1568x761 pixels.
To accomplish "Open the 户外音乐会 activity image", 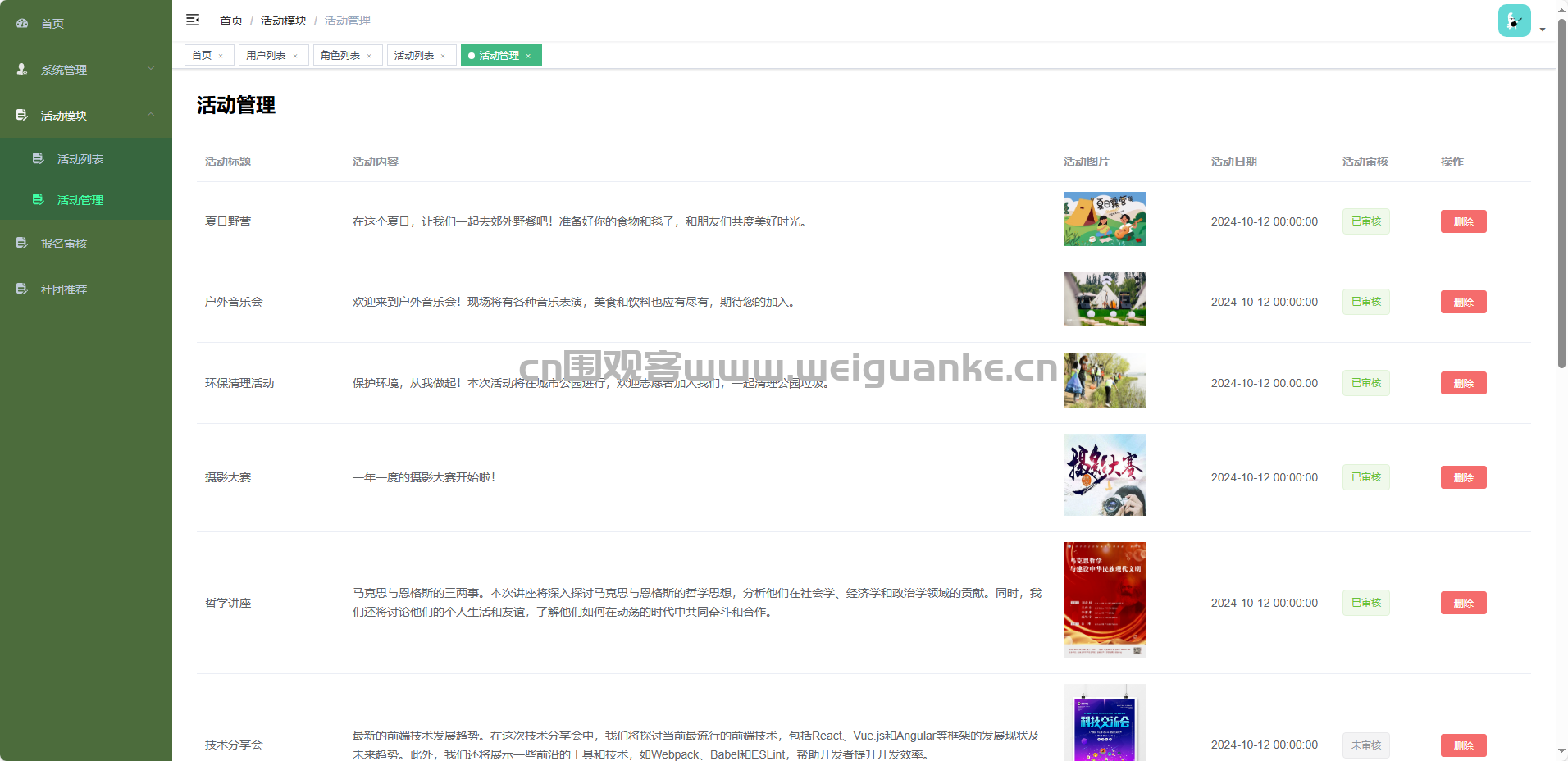I will pyautogui.click(x=1104, y=299).
